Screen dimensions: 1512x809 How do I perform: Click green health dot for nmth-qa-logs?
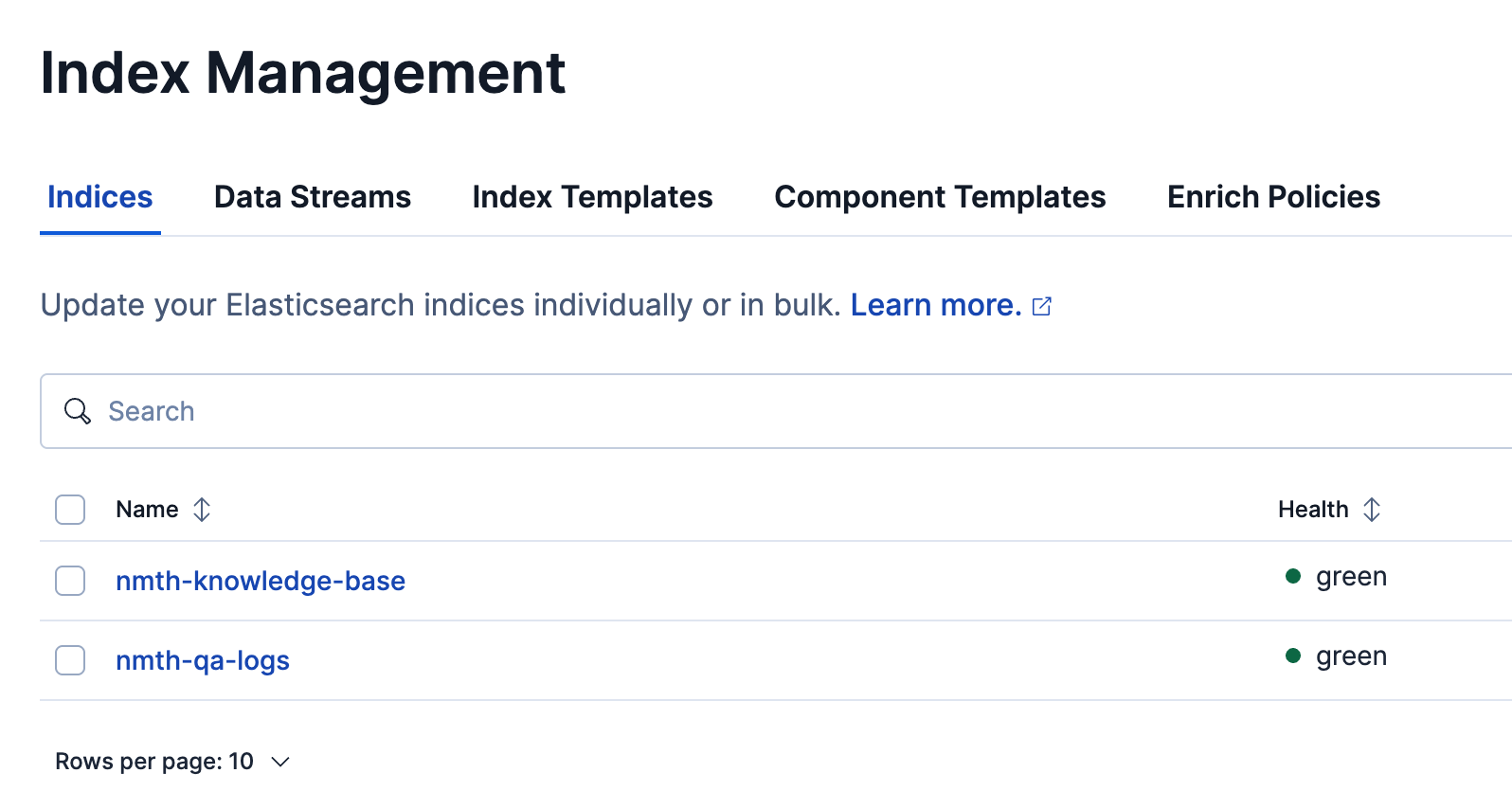coord(1293,656)
